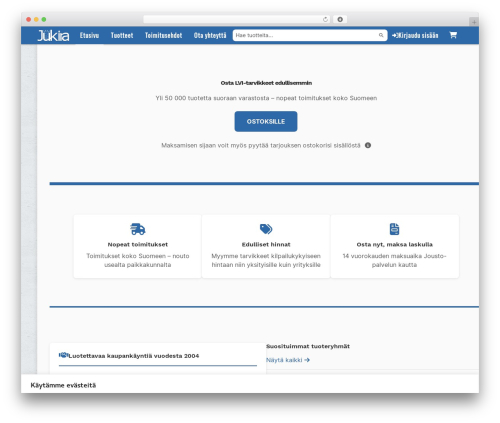Image resolution: width=500 pixels, height=423 pixels.
Task: Open the Etusivu menu item
Action: coord(89,35)
